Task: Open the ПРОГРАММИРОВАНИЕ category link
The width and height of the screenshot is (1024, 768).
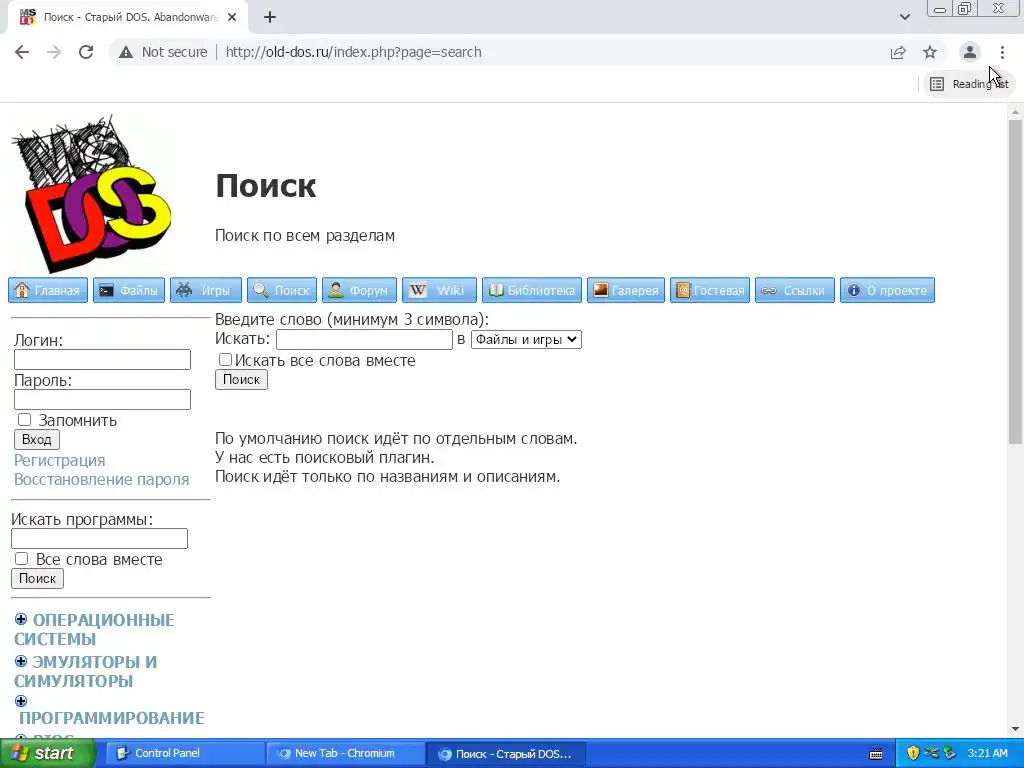Action: point(112,718)
